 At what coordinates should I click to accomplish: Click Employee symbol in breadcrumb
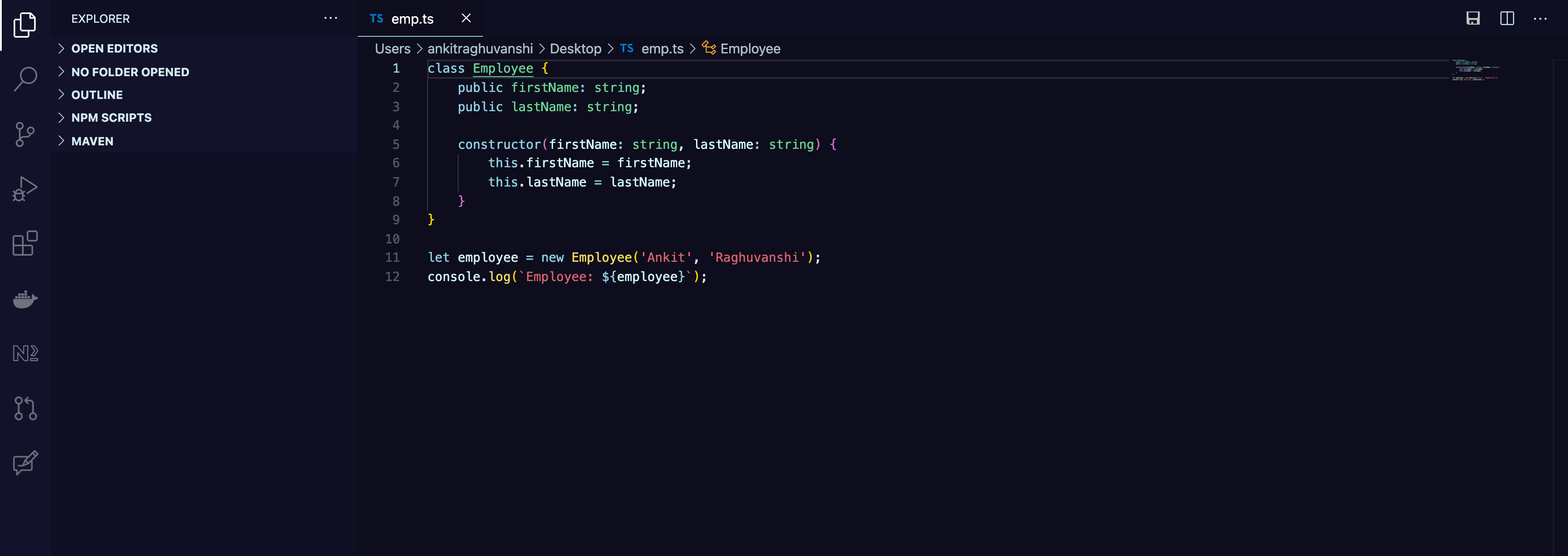click(749, 49)
